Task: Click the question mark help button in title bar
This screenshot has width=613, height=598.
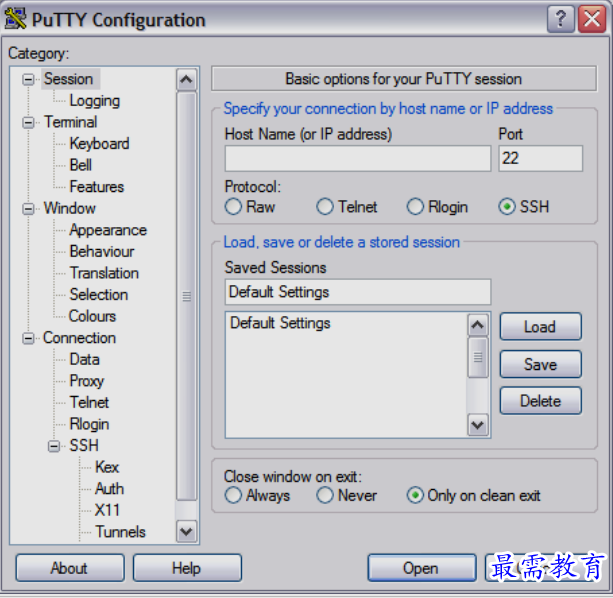Action: point(561,18)
